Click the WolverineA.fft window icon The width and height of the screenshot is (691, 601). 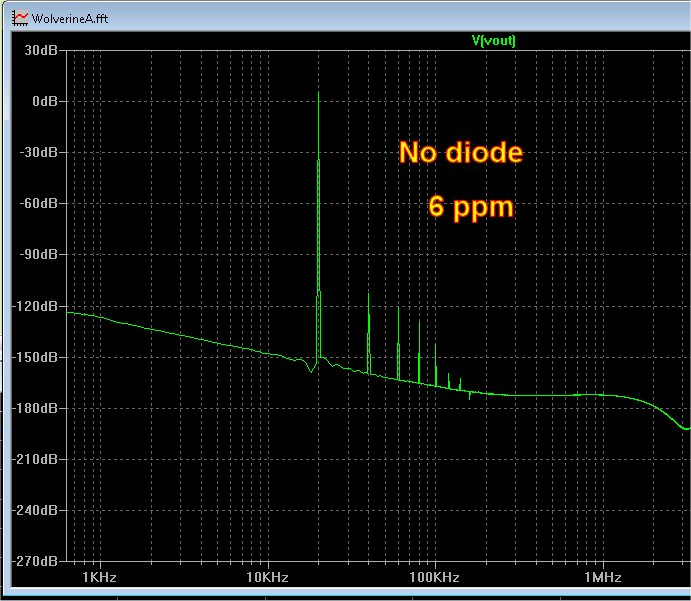click(20, 18)
